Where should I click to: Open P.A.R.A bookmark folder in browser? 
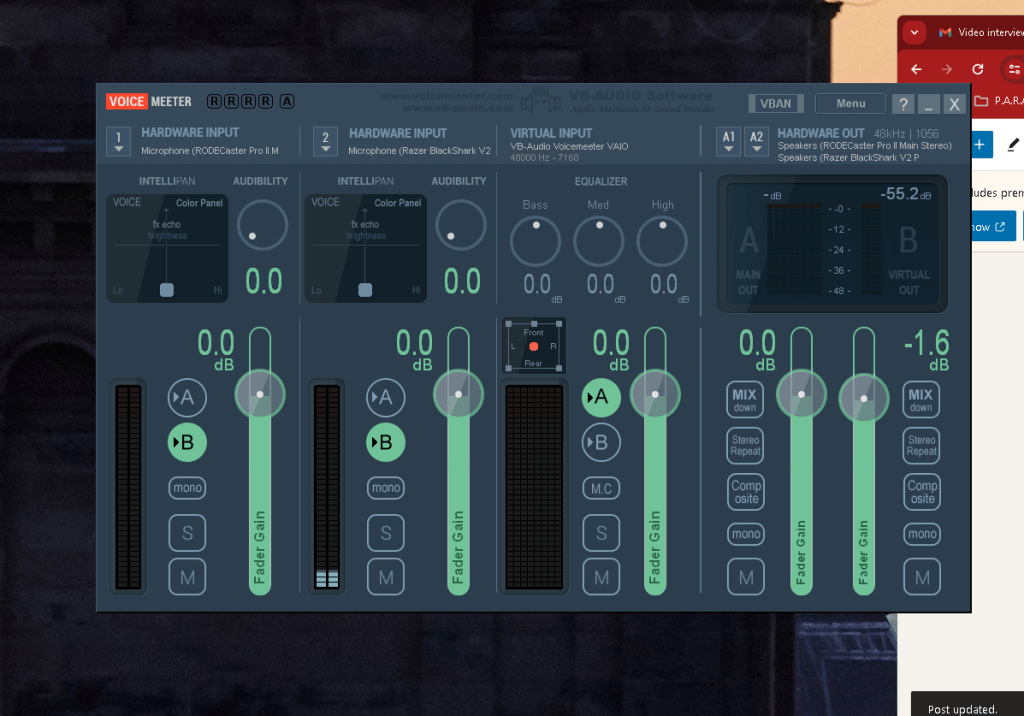pos(999,101)
